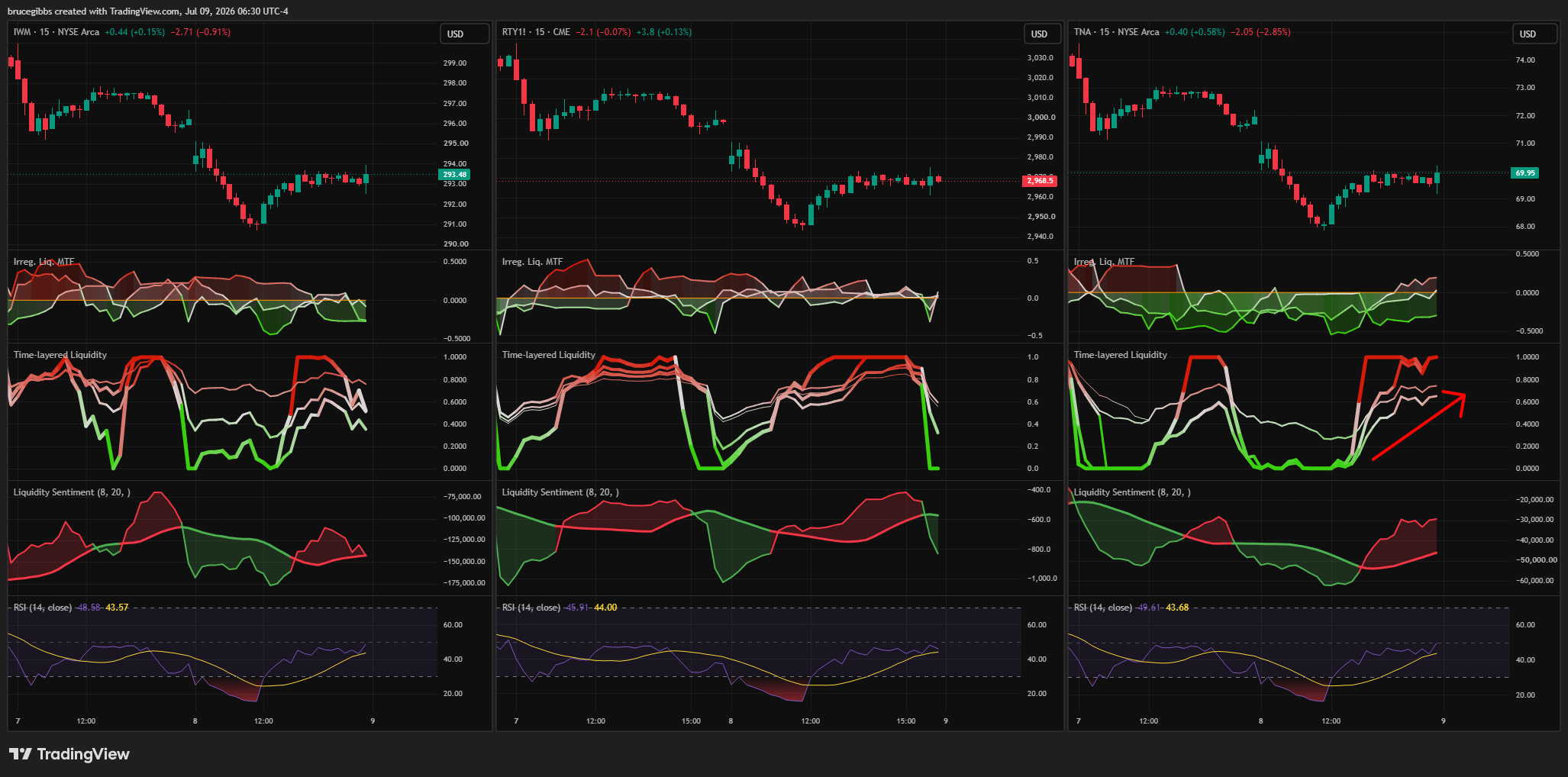Viewport: 1568px width, 777px height.
Task: Click the 2,968.5 current price tag on RTY1!
Action: [x=1040, y=181]
